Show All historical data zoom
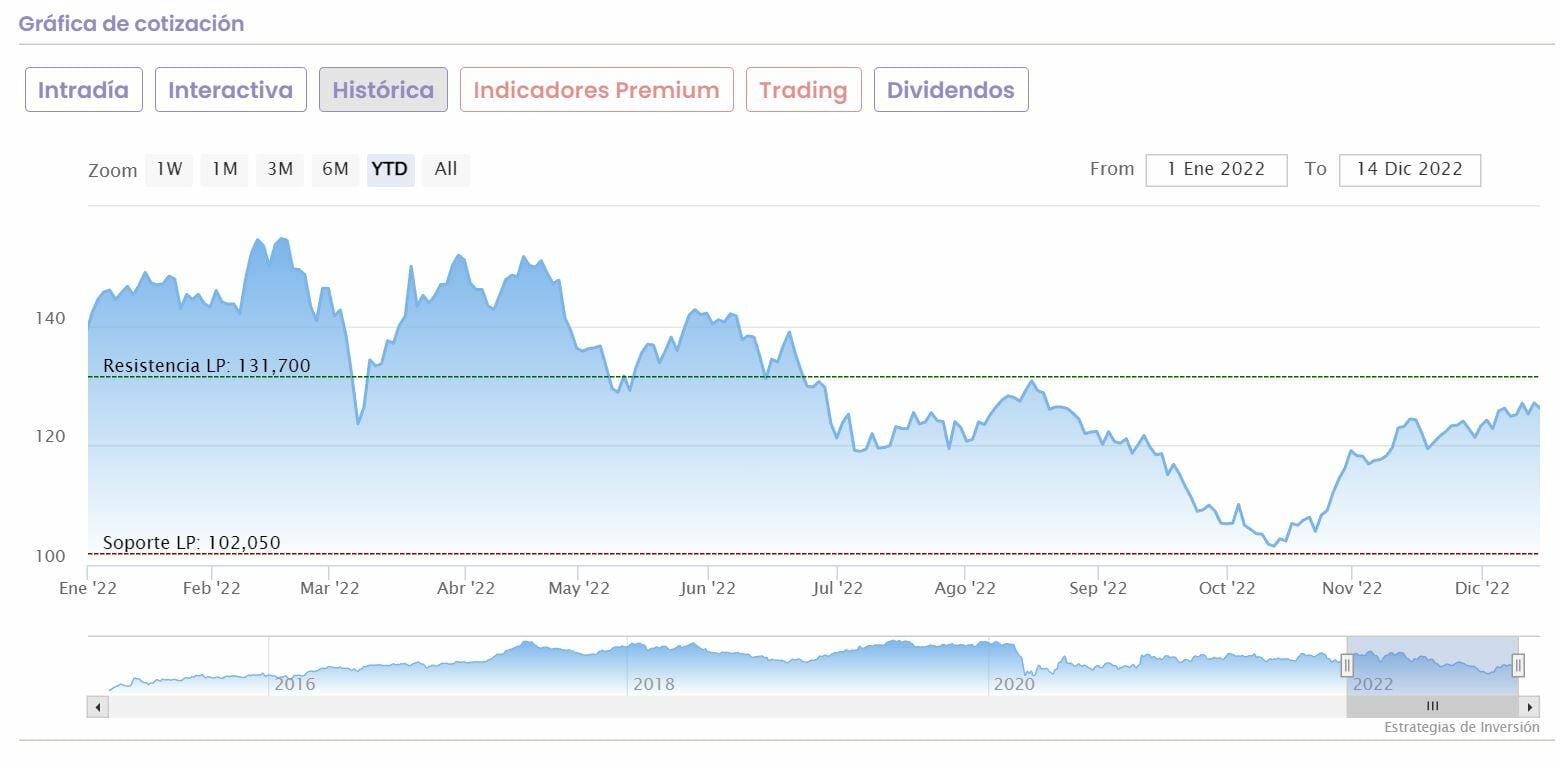The image size is (1560, 768). point(446,169)
